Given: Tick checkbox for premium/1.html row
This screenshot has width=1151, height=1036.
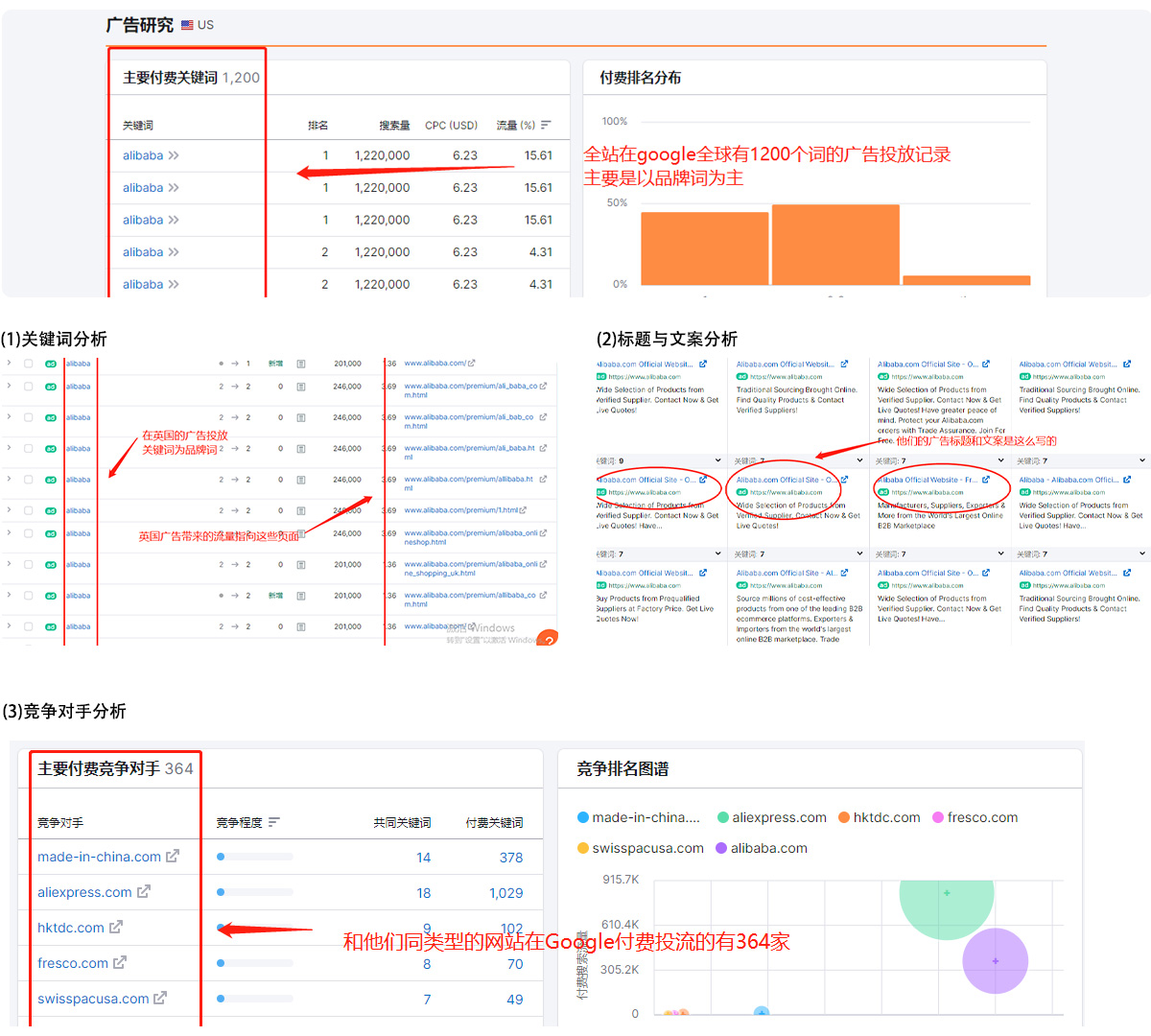Looking at the screenshot, I should (28, 510).
